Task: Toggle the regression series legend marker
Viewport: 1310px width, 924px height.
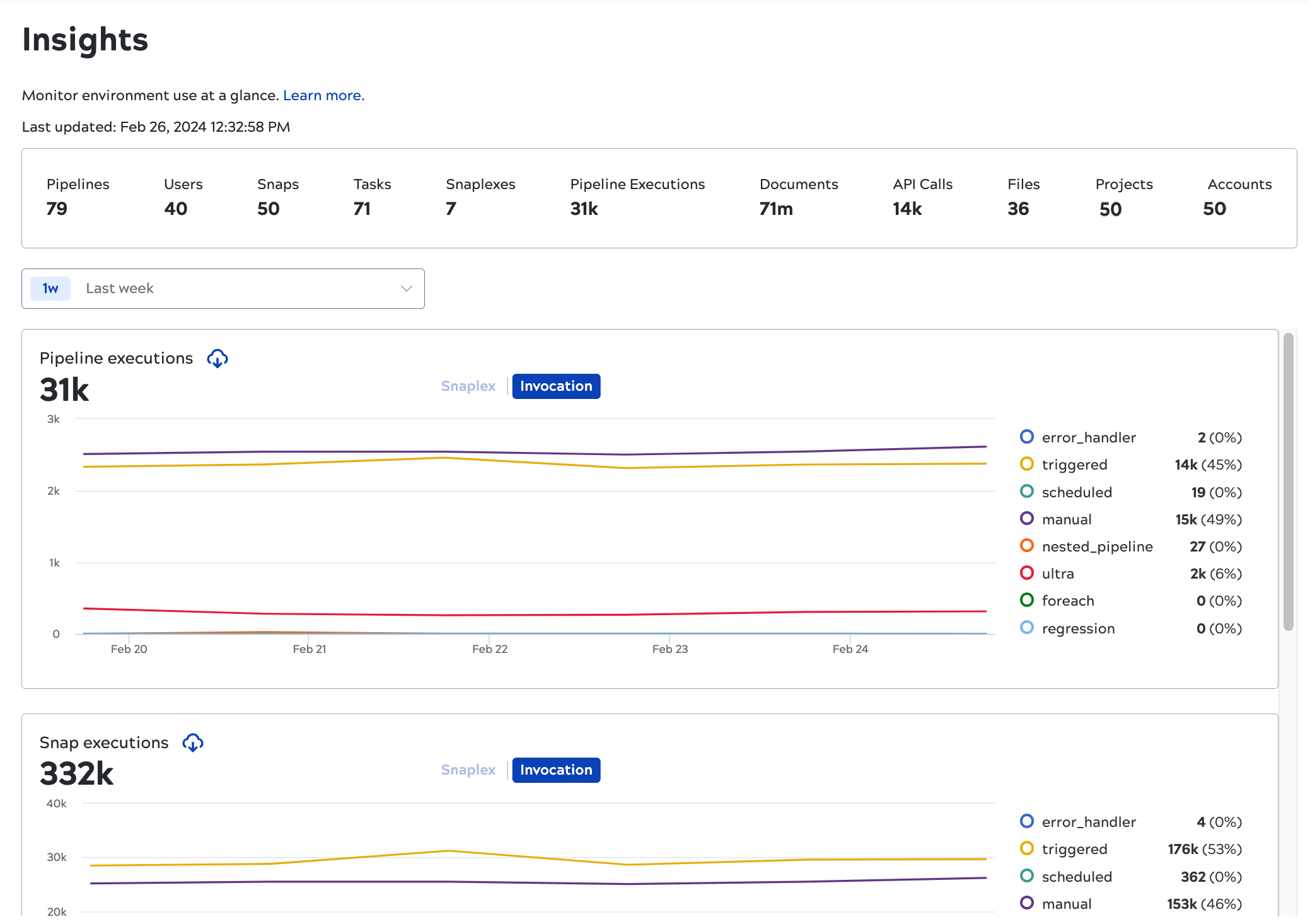Action: [x=1027, y=628]
